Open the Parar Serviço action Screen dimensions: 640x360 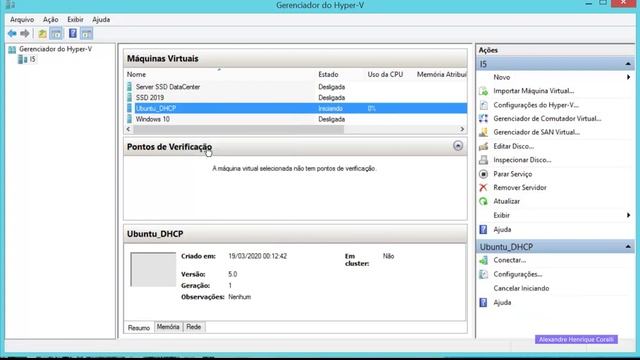coord(513,174)
